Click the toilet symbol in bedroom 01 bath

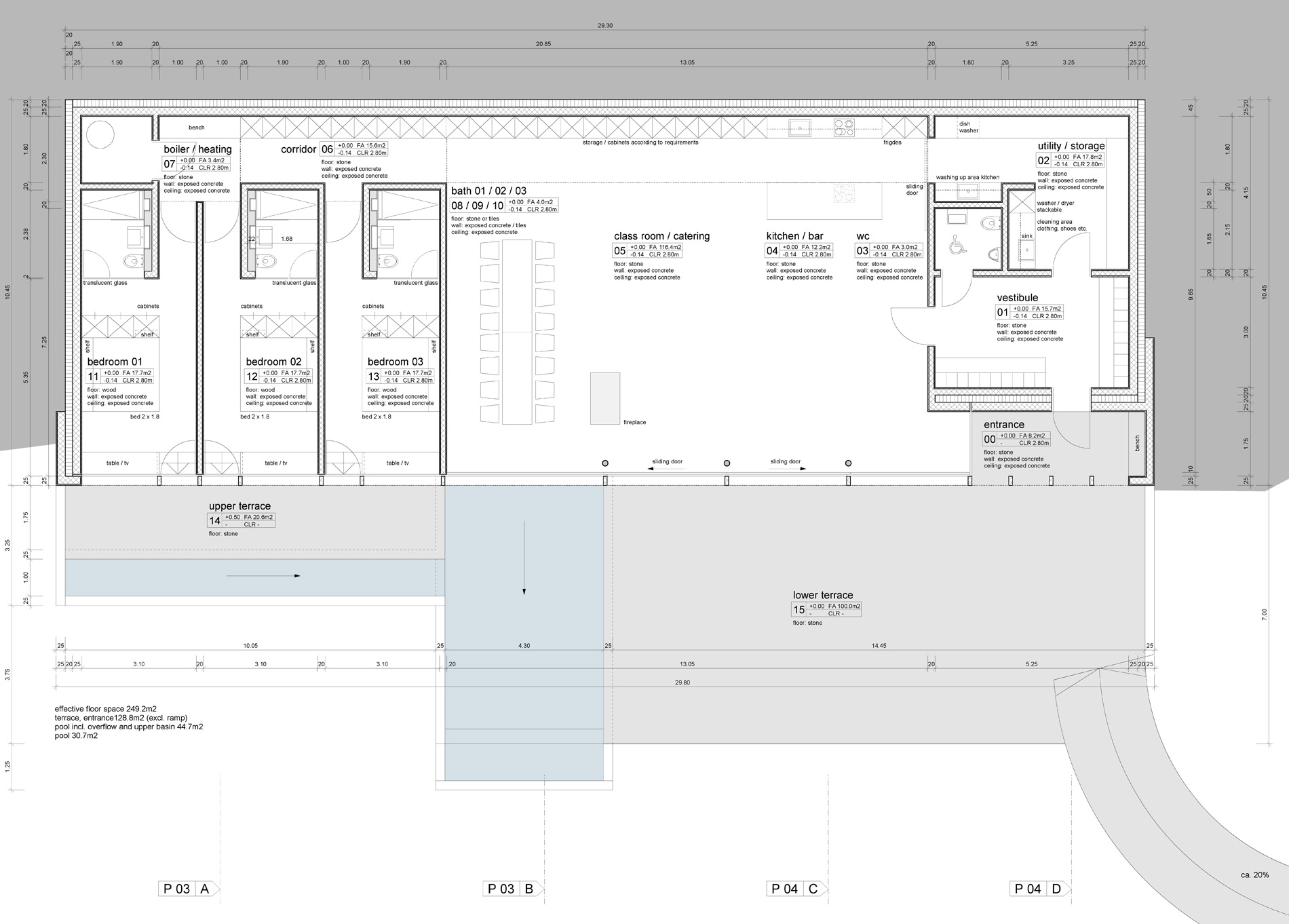[130, 261]
